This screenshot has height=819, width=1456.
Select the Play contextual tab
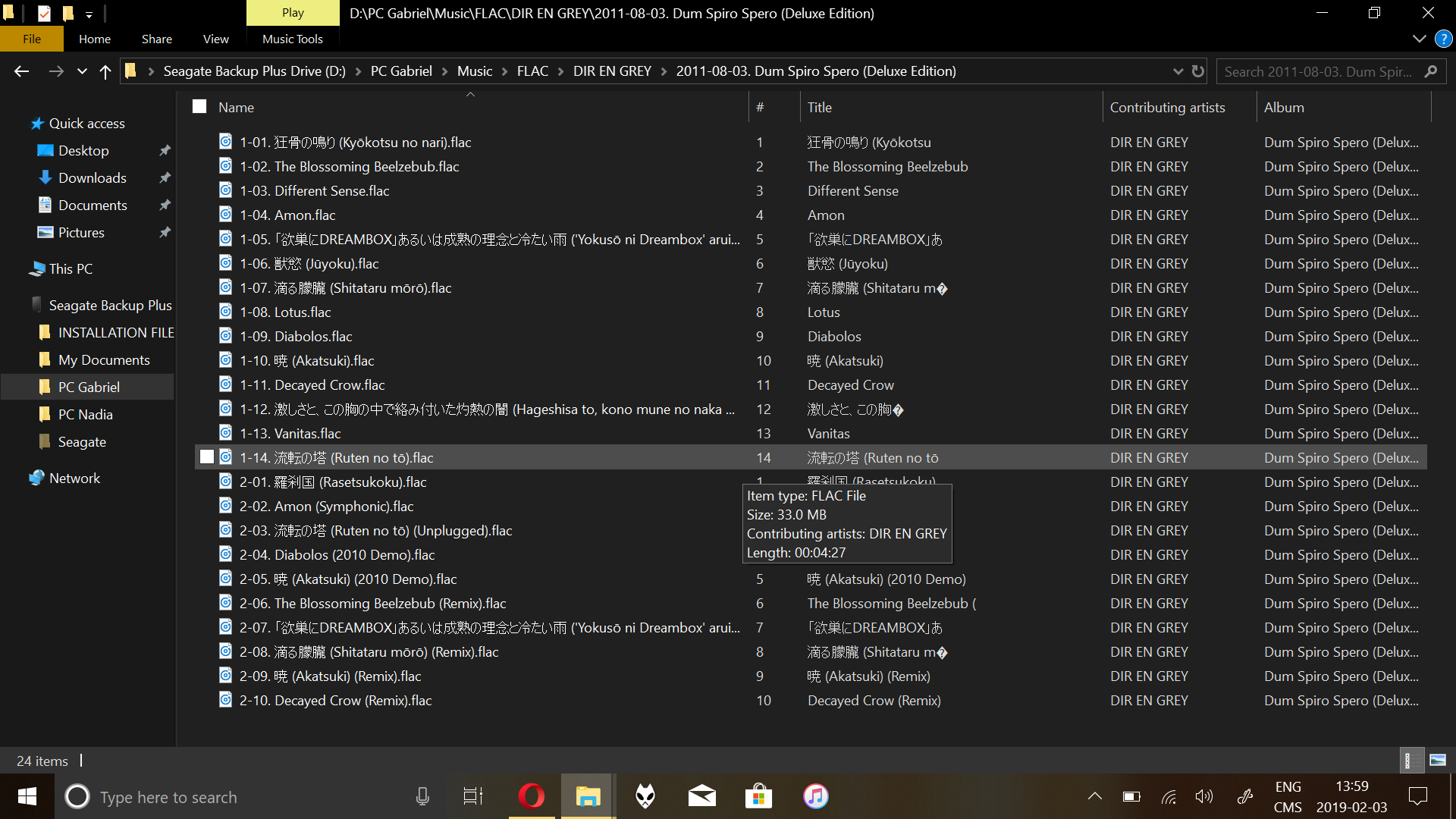click(293, 13)
